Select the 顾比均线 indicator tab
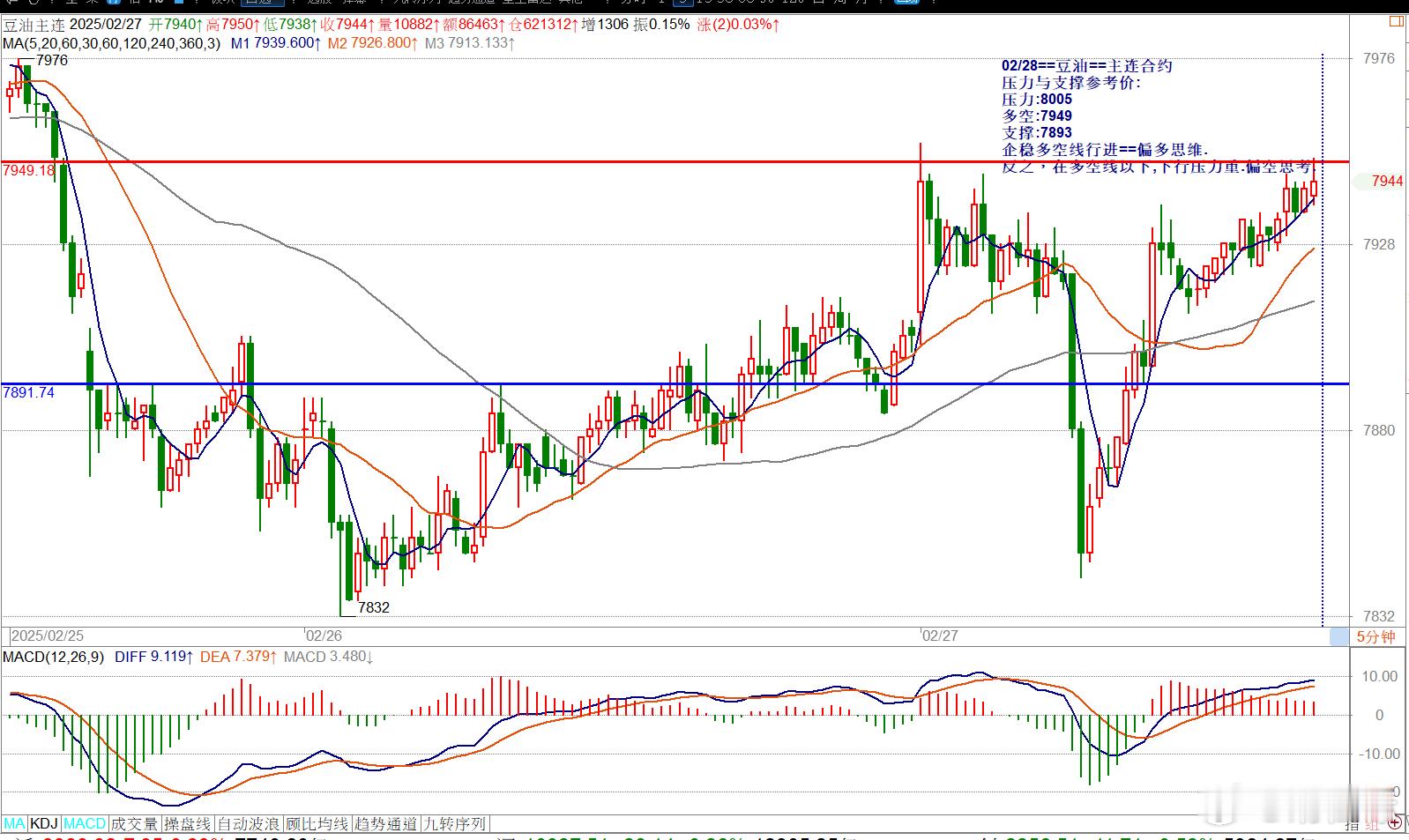Screen dimensions: 1409x840 tap(317, 824)
